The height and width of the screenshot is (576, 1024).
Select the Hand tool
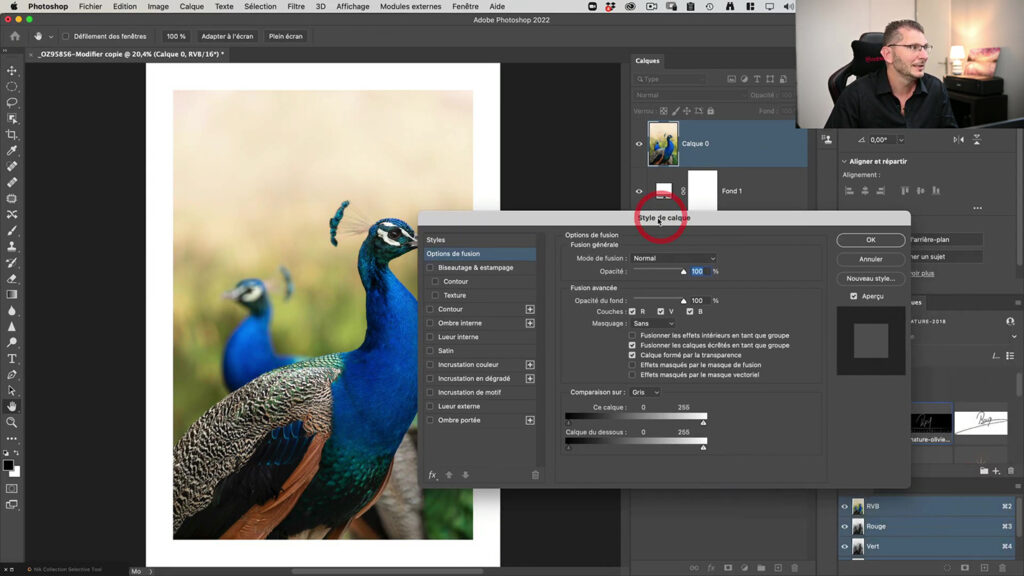(12, 407)
